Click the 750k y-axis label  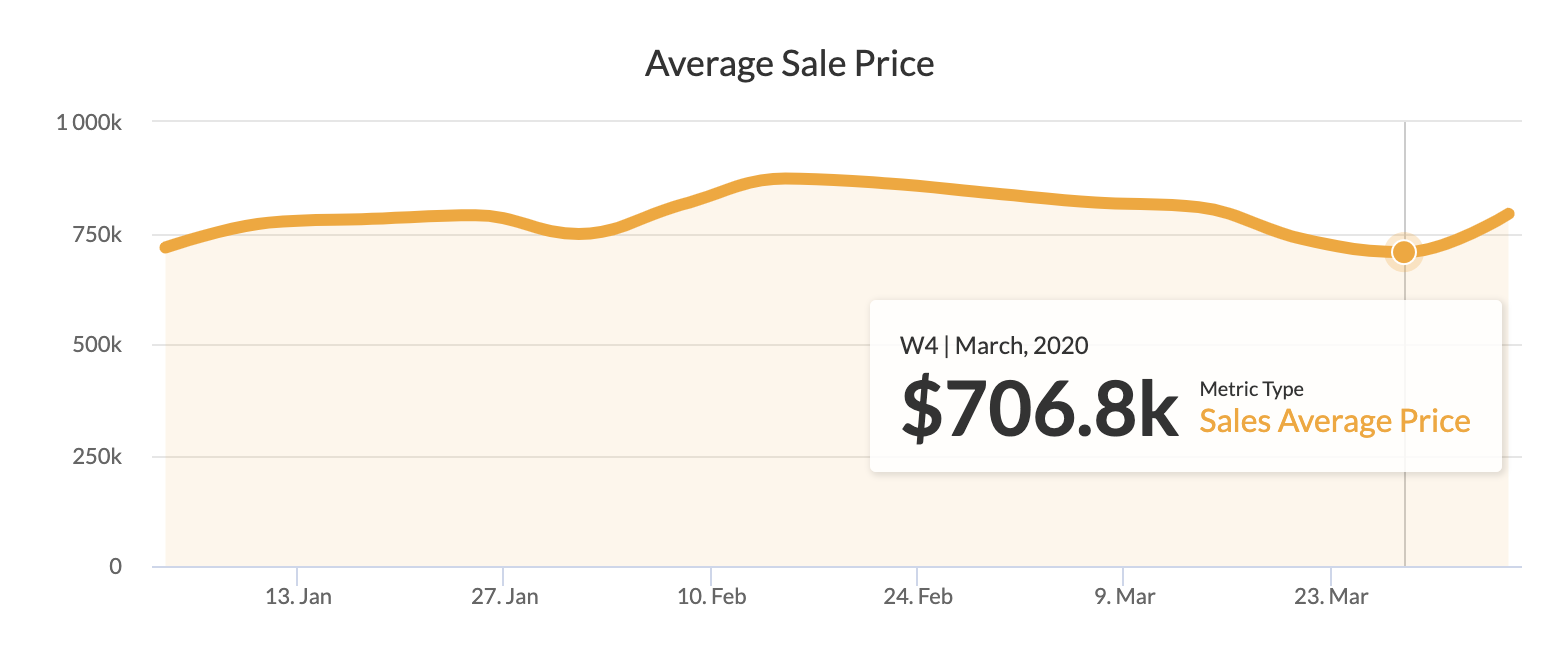100,235
